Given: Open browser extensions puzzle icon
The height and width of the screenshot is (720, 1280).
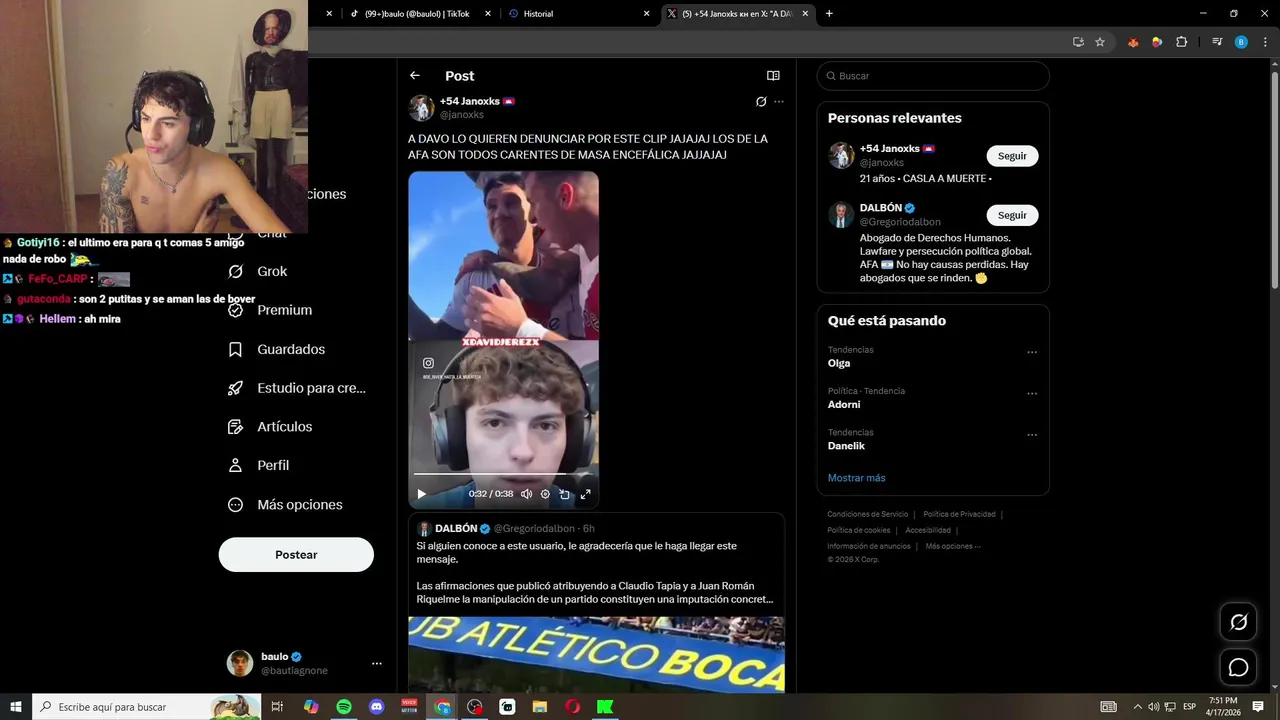Looking at the screenshot, I should 1181,42.
